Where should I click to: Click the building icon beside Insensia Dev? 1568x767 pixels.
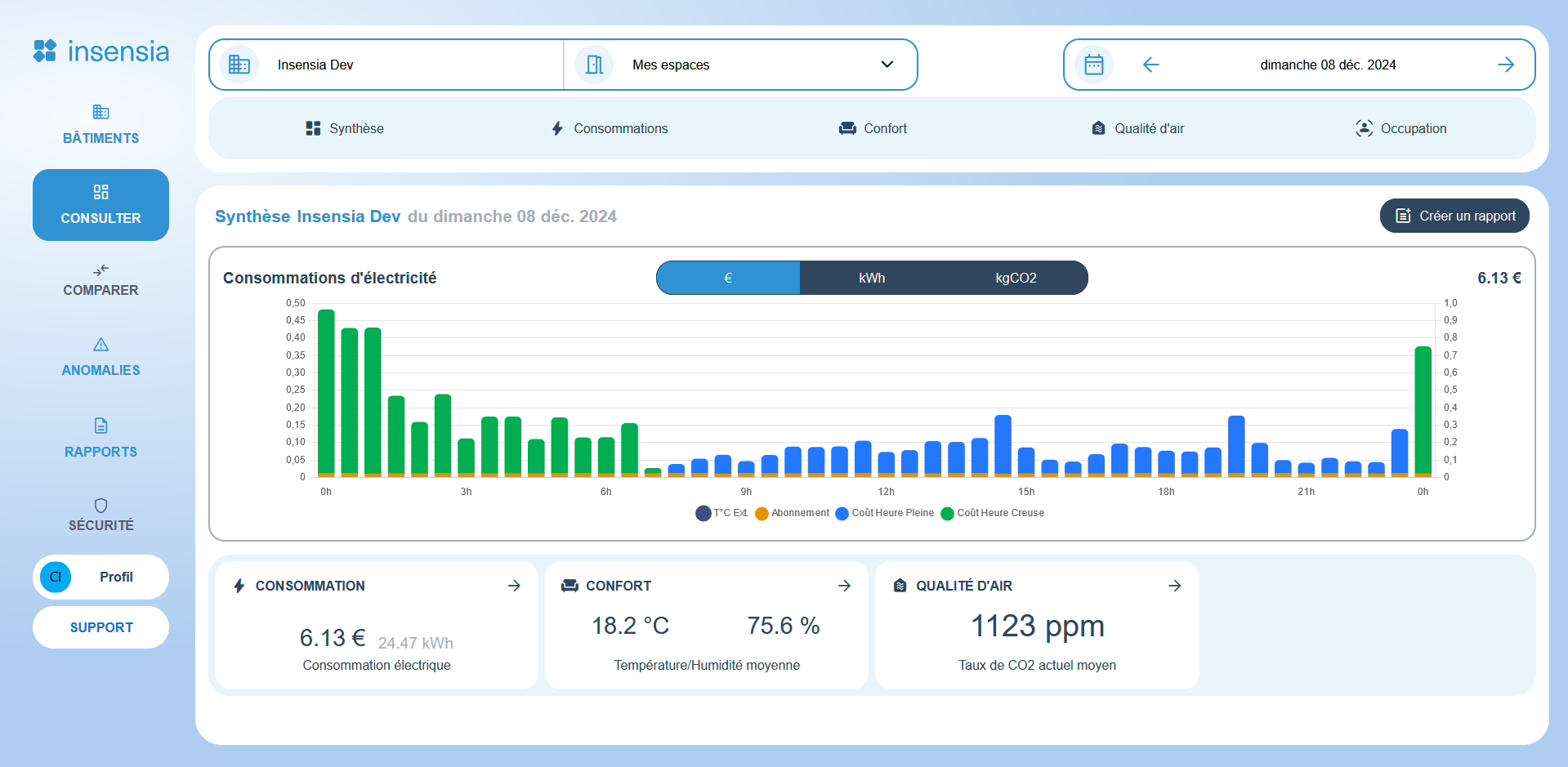[x=239, y=65]
